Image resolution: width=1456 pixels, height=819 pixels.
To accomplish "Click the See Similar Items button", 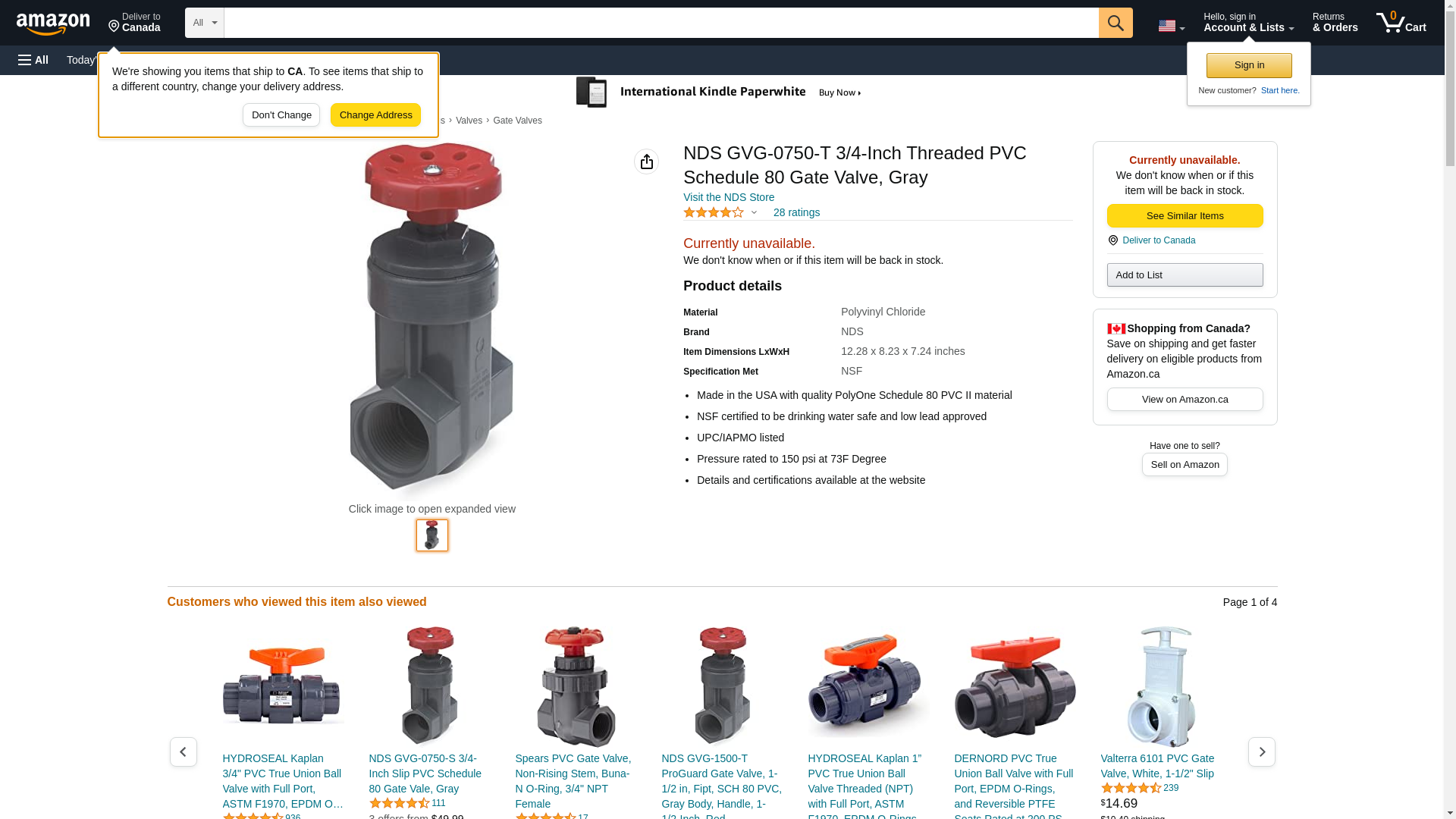I will (1185, 216).
